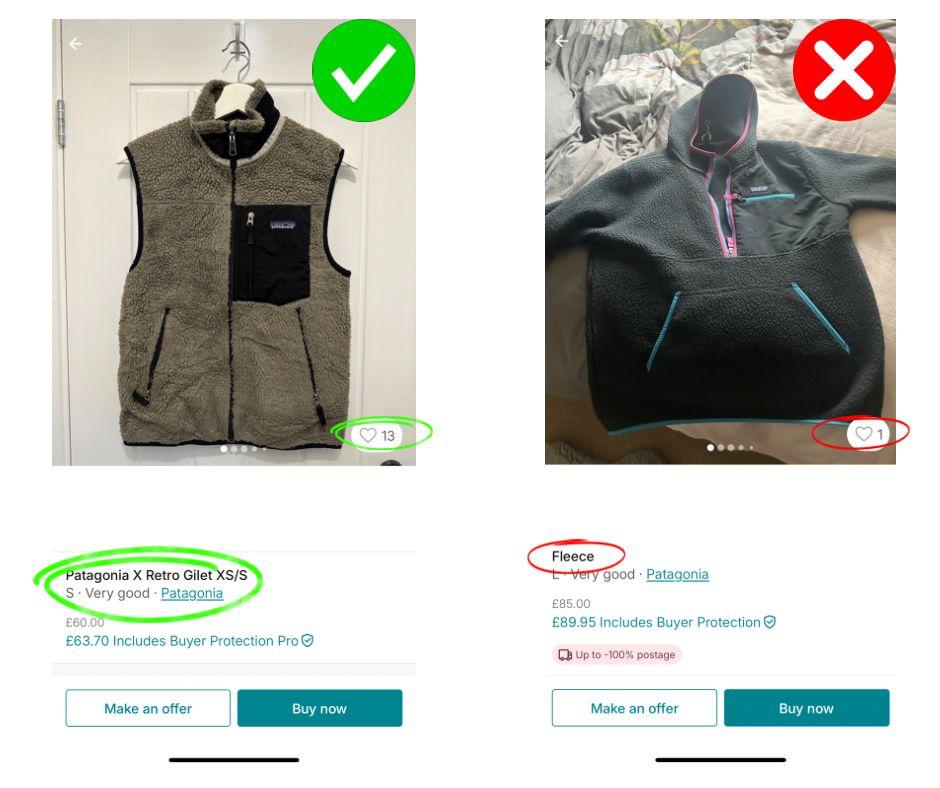This screenshot has height=788, width=940.
Task: Make an offer on the fleece
Action: click(x=634, y=708)
